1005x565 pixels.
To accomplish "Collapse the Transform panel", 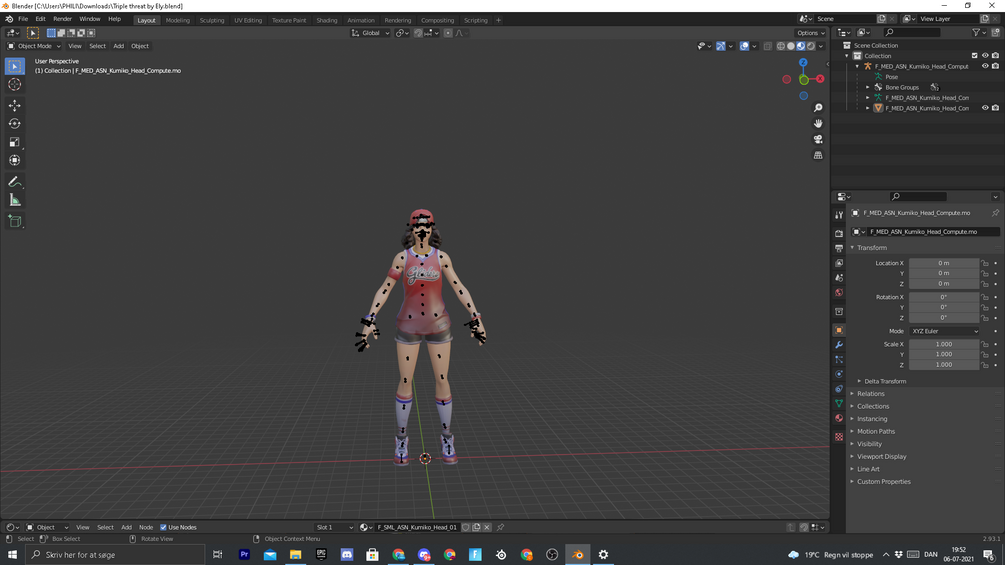I will 872,248.
